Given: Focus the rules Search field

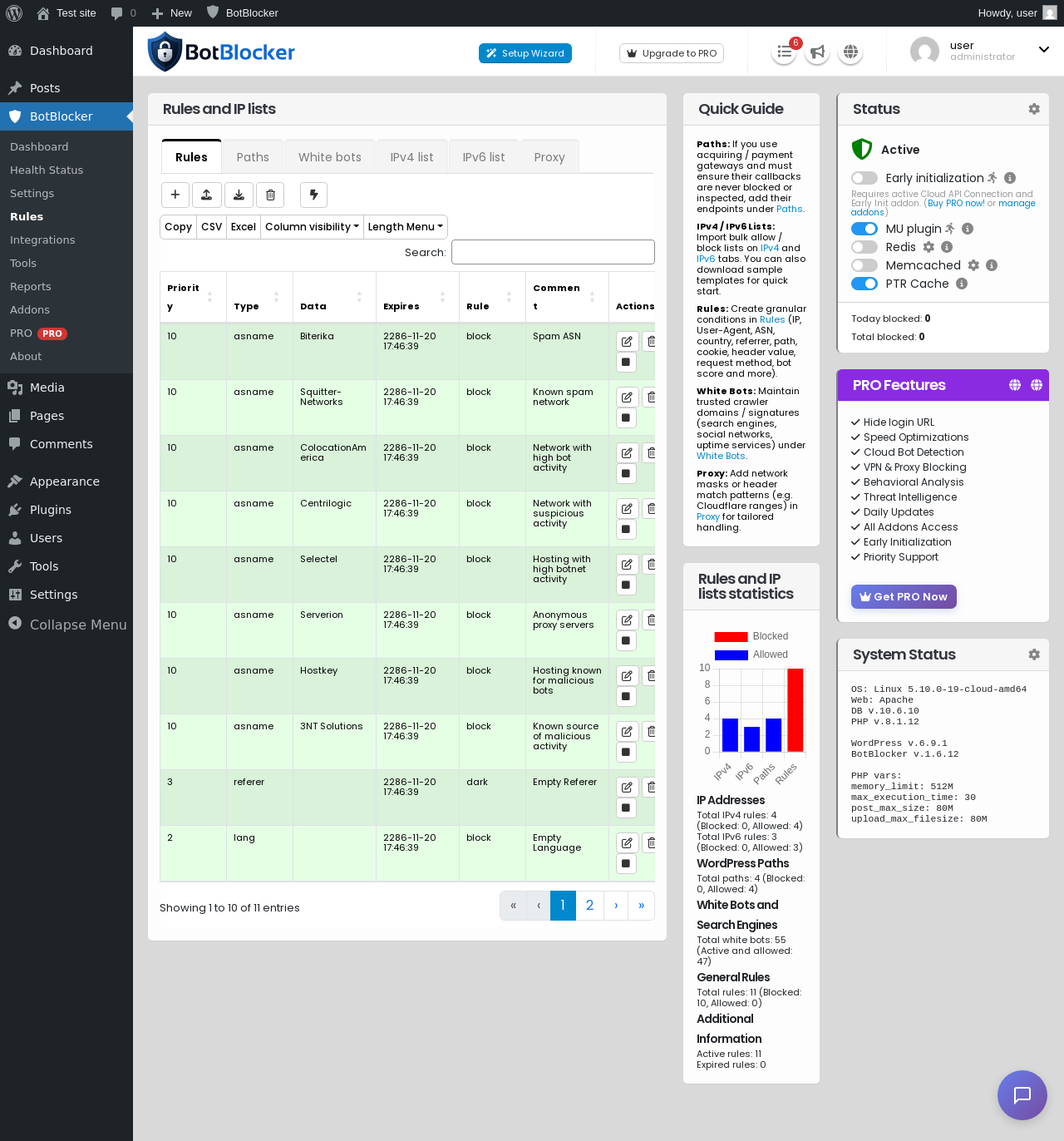Looking at the screenshot, I should [x=553, y=252].
